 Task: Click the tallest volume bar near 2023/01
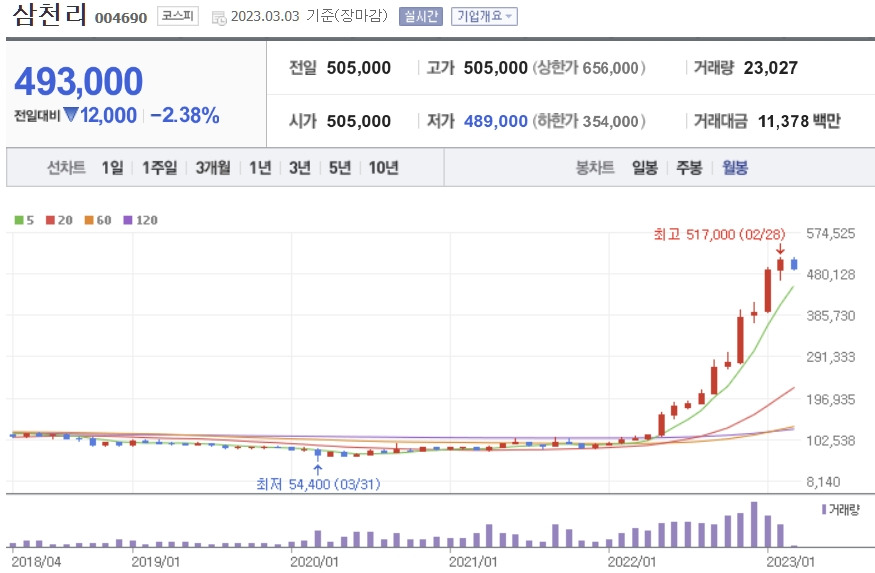754,524
